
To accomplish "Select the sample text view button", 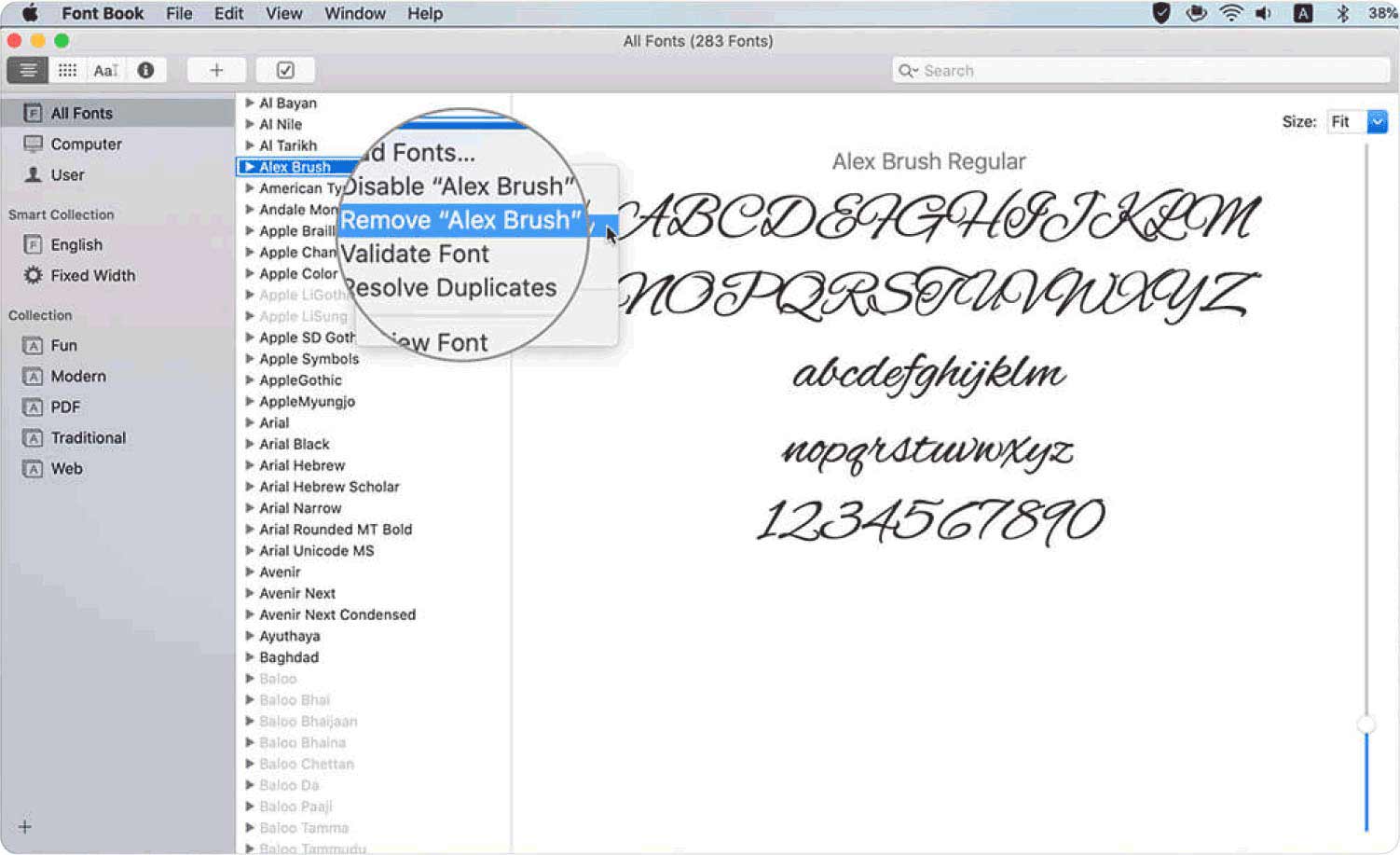I will pyautogui.click(x=105, y=70).
